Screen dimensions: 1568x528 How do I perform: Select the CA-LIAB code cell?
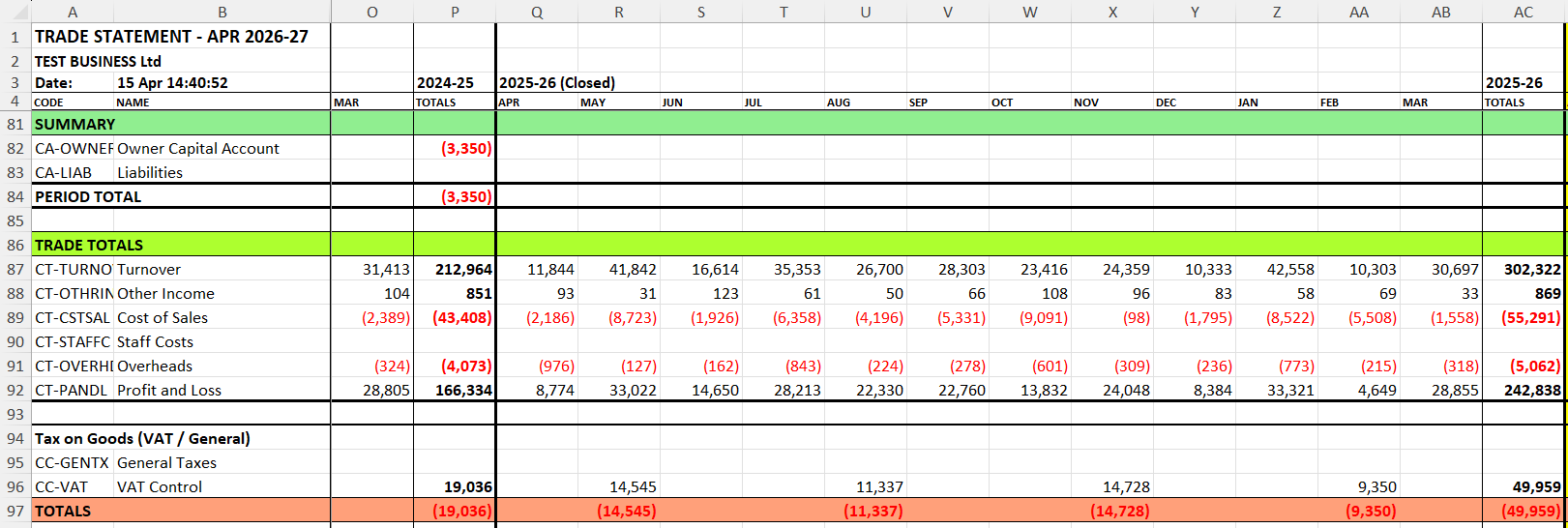63,172
